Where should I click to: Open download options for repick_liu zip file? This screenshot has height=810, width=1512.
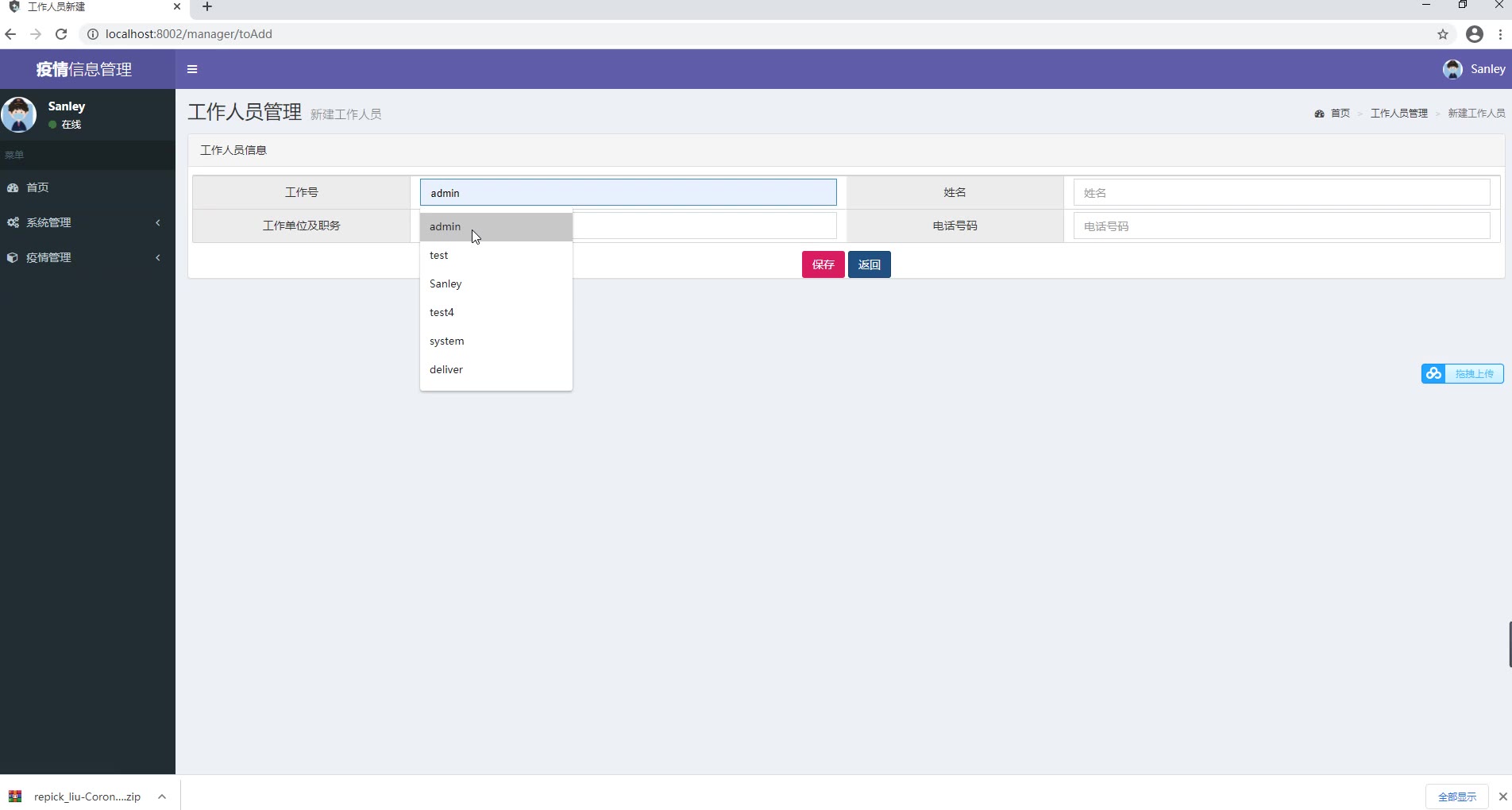[x=162, y=796]
